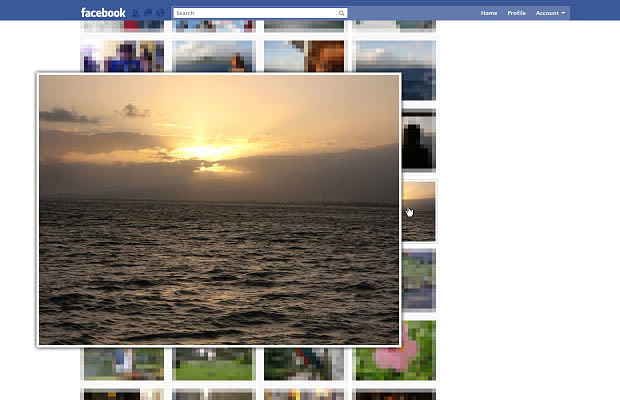
Task: Open the friend requests icon
Action: [x=135, y=13]
